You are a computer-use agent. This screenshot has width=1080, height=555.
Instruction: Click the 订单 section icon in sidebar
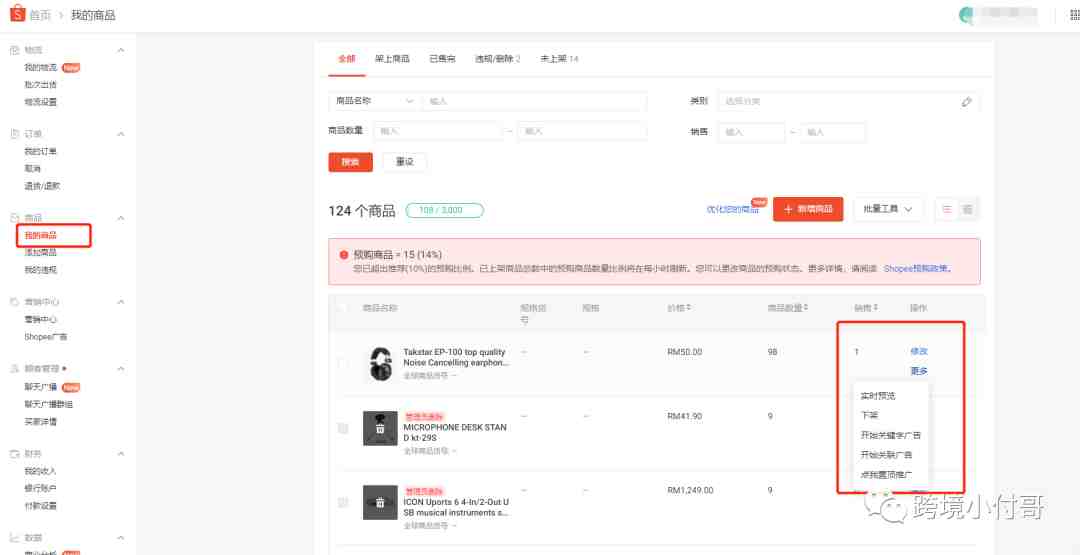click(14, 134)
